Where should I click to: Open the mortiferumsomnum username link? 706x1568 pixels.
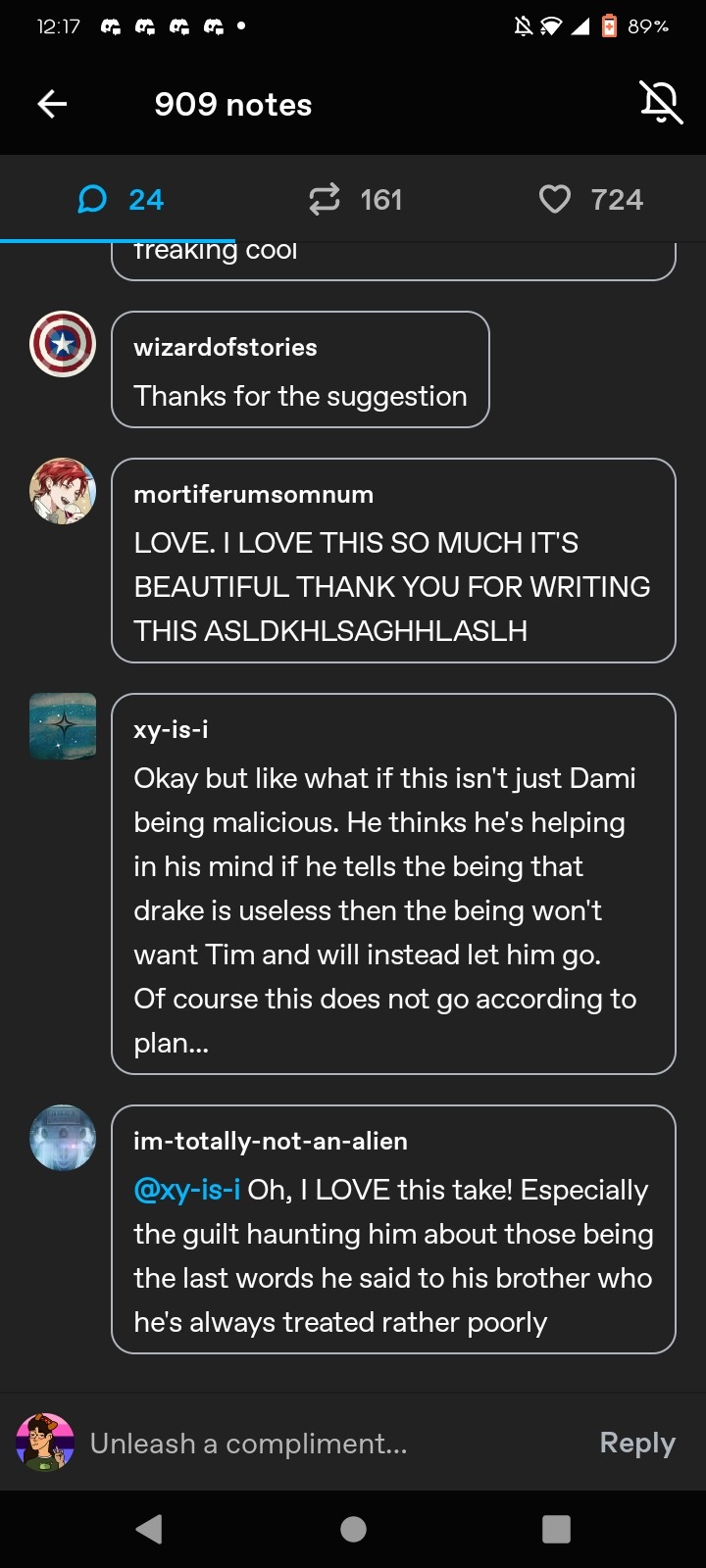tap(254, 494)
